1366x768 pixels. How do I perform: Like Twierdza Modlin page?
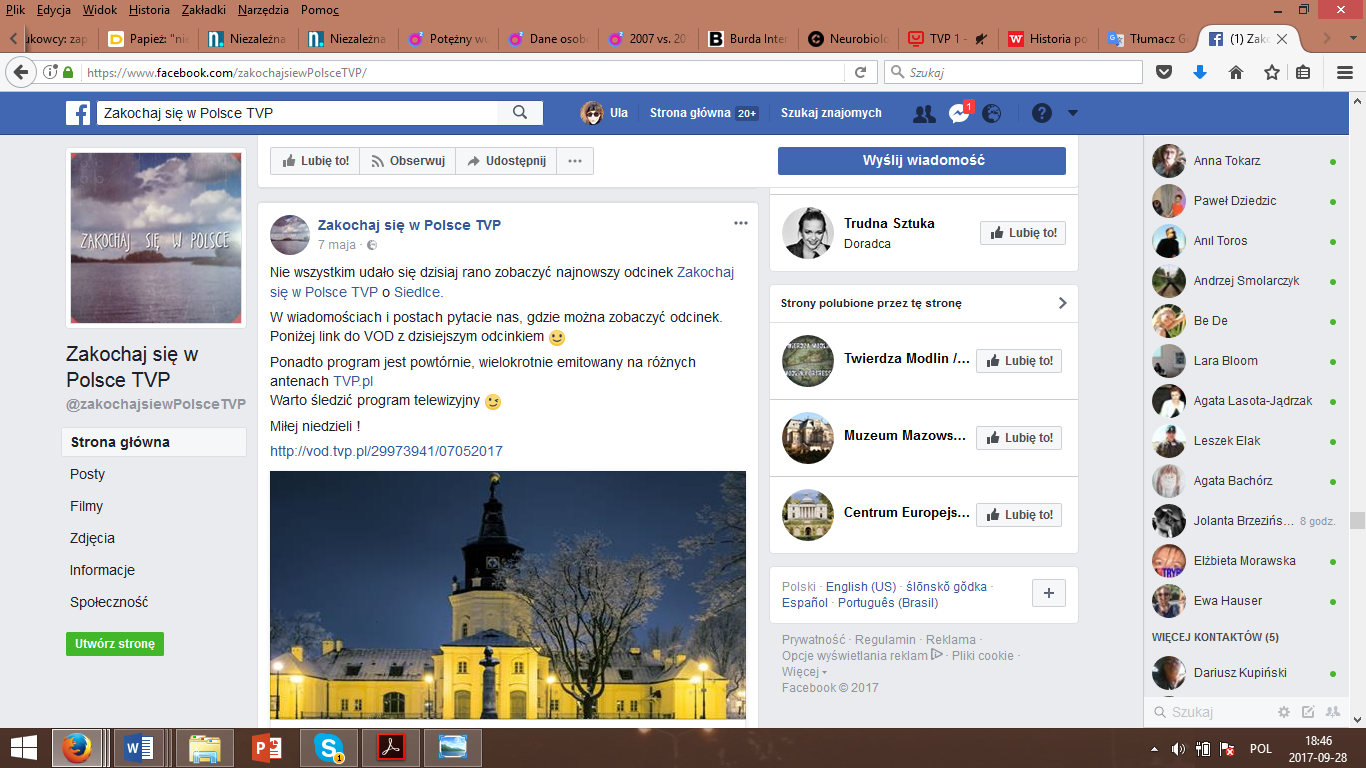(1019, 361)
